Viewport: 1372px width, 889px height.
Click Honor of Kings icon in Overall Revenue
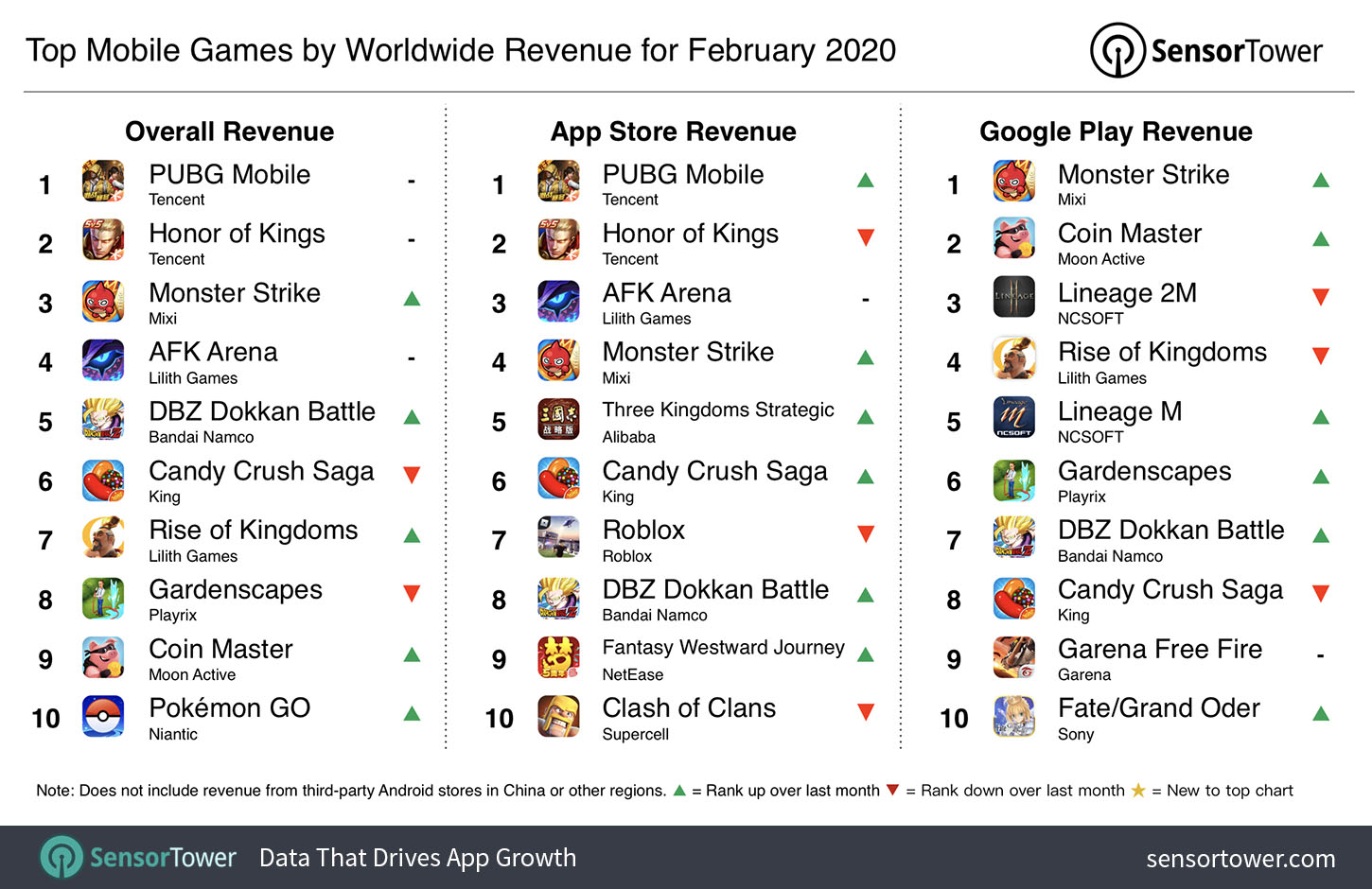click(103, 240)
